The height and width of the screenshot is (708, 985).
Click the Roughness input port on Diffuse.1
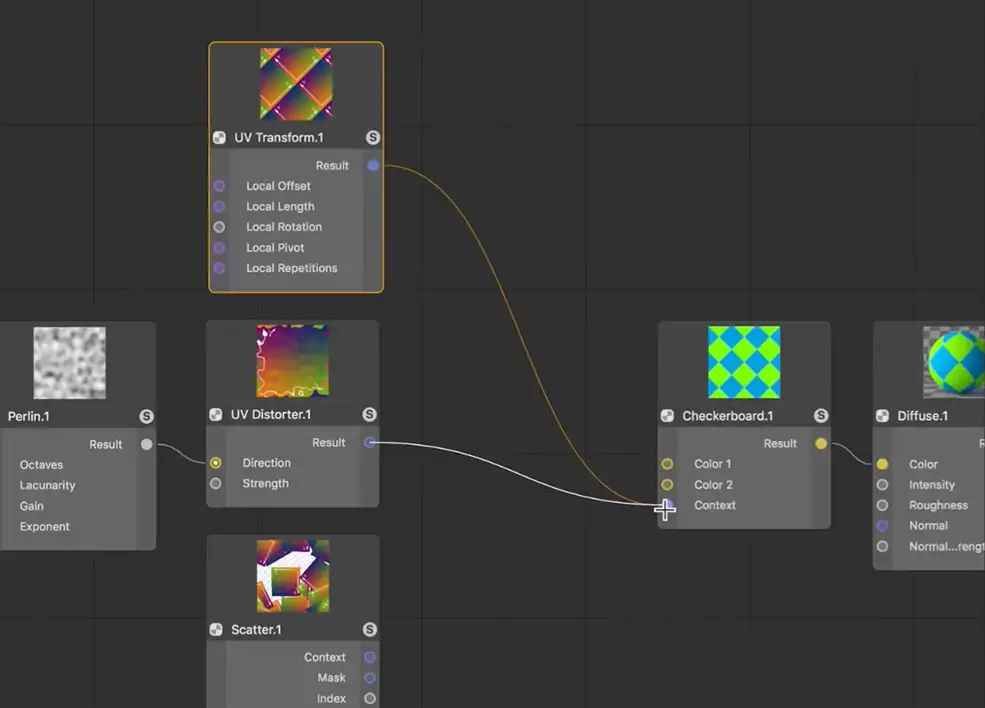(883, 505)
